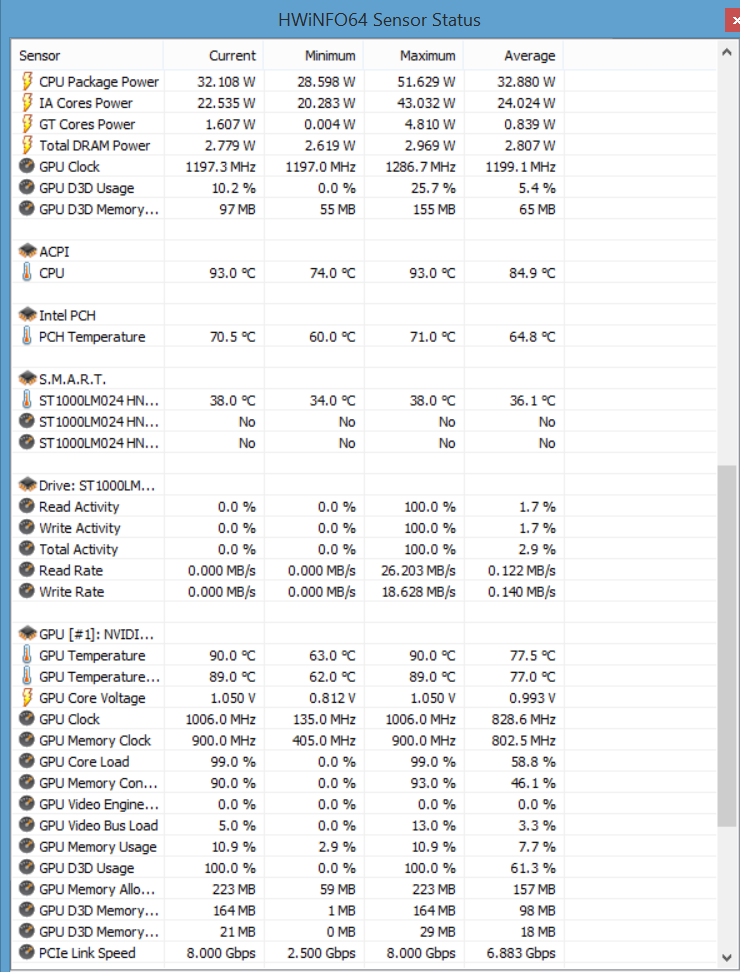
Task: Click the GPU Core Load gauge icon
Action: tap(27, 762)
